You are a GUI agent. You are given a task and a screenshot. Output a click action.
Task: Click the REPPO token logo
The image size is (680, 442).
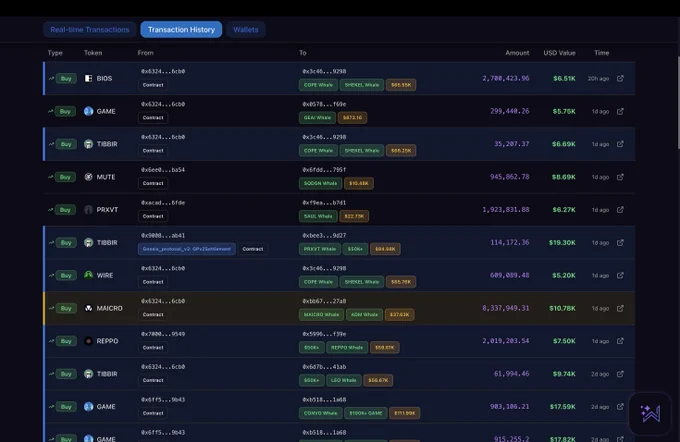point(88,341)
